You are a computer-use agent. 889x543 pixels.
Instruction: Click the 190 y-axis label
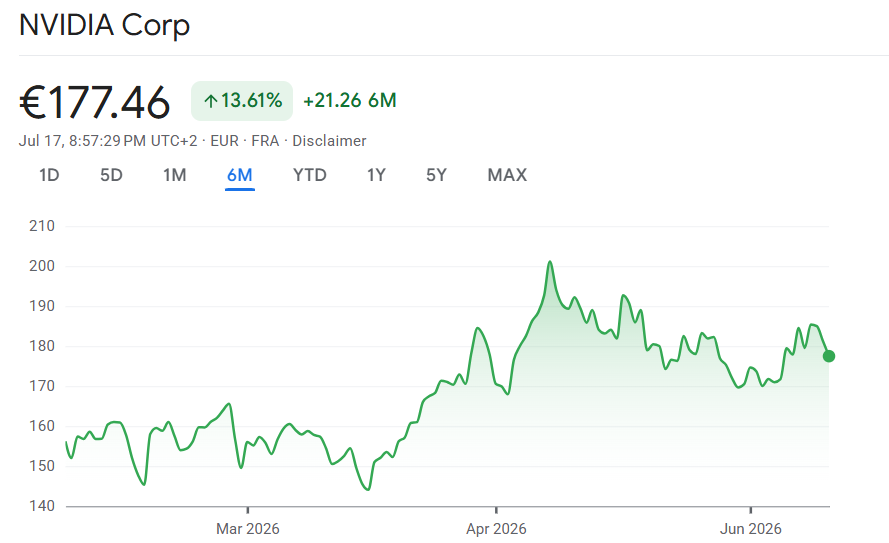42,306
